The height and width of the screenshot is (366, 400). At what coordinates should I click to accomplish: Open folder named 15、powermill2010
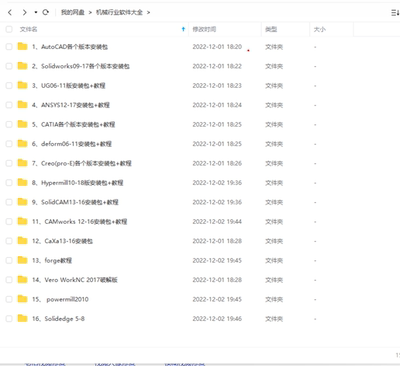pyautogui.click(x=60, y=299)
